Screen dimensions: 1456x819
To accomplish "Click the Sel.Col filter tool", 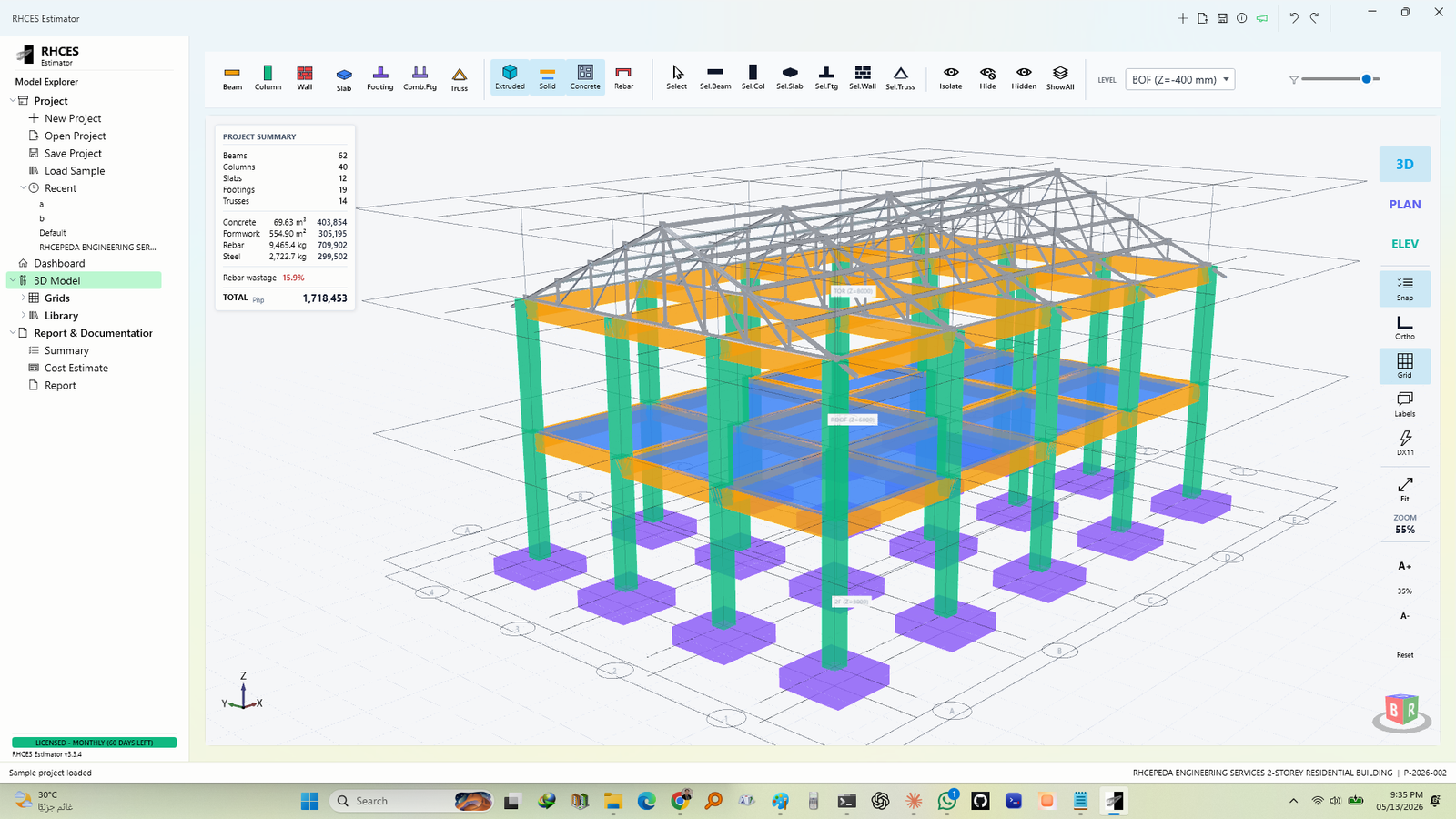I will (753, 77).
